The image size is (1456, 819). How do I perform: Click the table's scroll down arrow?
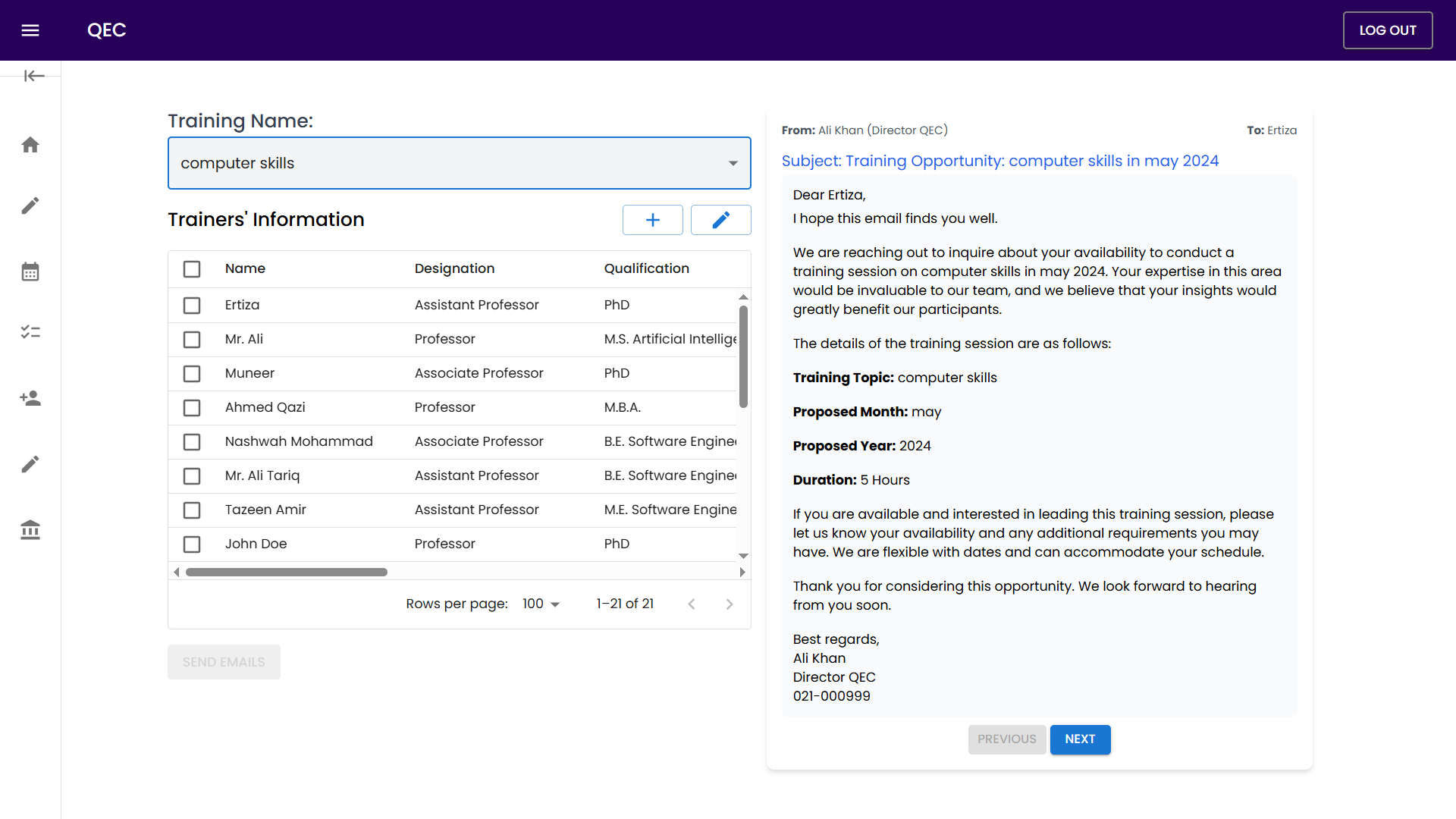pyautogui.click(x=743, y=556)
